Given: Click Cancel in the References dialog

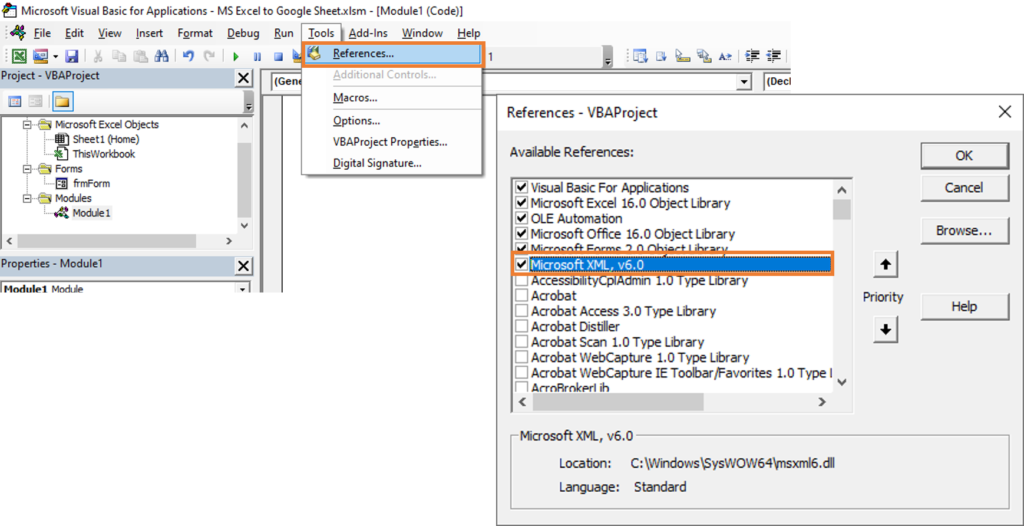Looking at the screenshot, I should (x=964, y=188).
